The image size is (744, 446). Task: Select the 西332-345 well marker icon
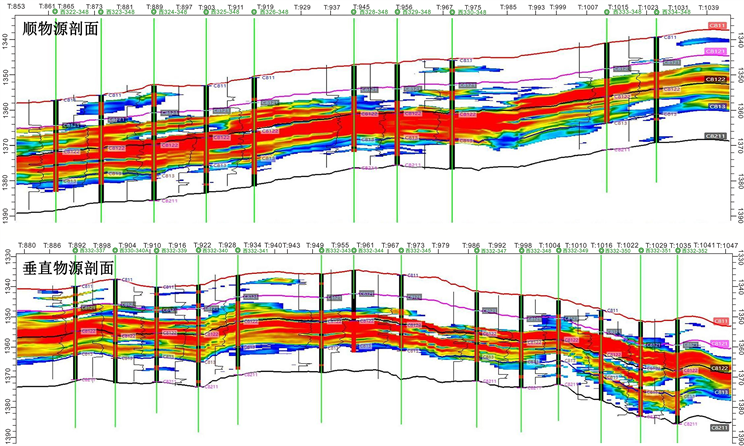coord(402,251)
